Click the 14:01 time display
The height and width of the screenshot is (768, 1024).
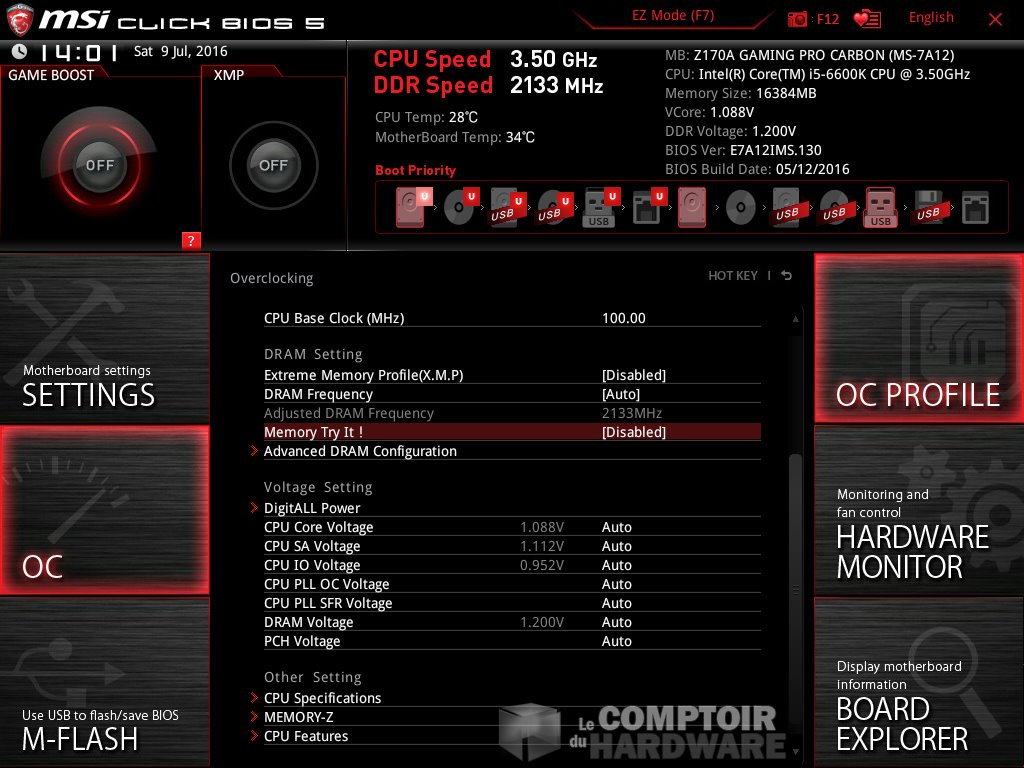point(79,52)
